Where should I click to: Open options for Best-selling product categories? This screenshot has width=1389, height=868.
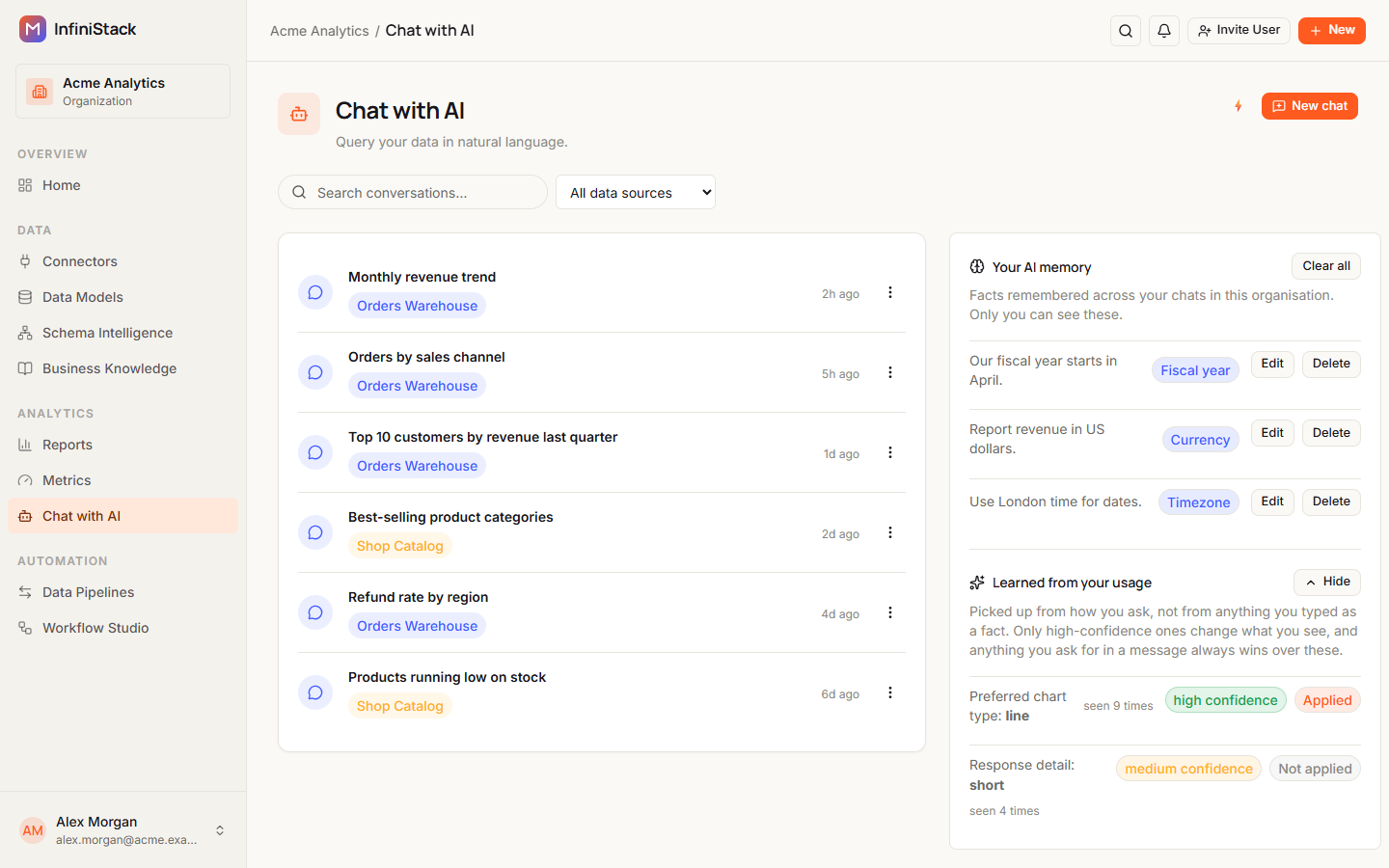[890, 532]
